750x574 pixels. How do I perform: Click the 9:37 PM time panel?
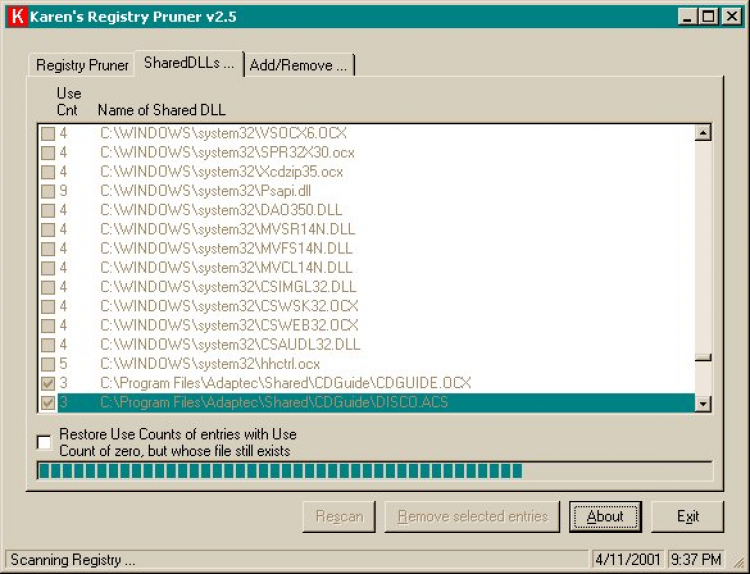[x=695, y=560]
